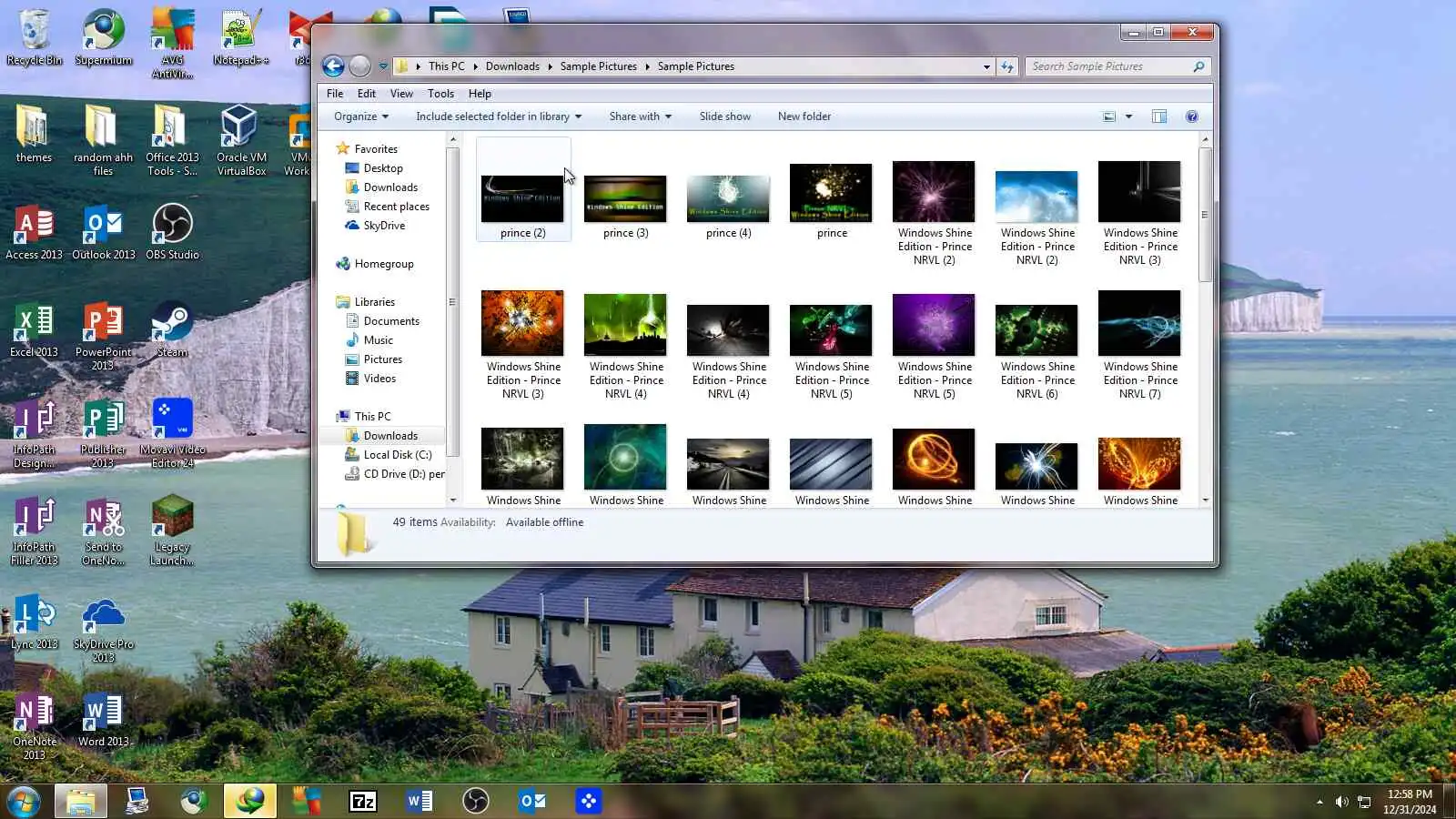This screenshot has height=819, width=1456.
Task: Open the Share with dropdown
Action: point(641,116)
